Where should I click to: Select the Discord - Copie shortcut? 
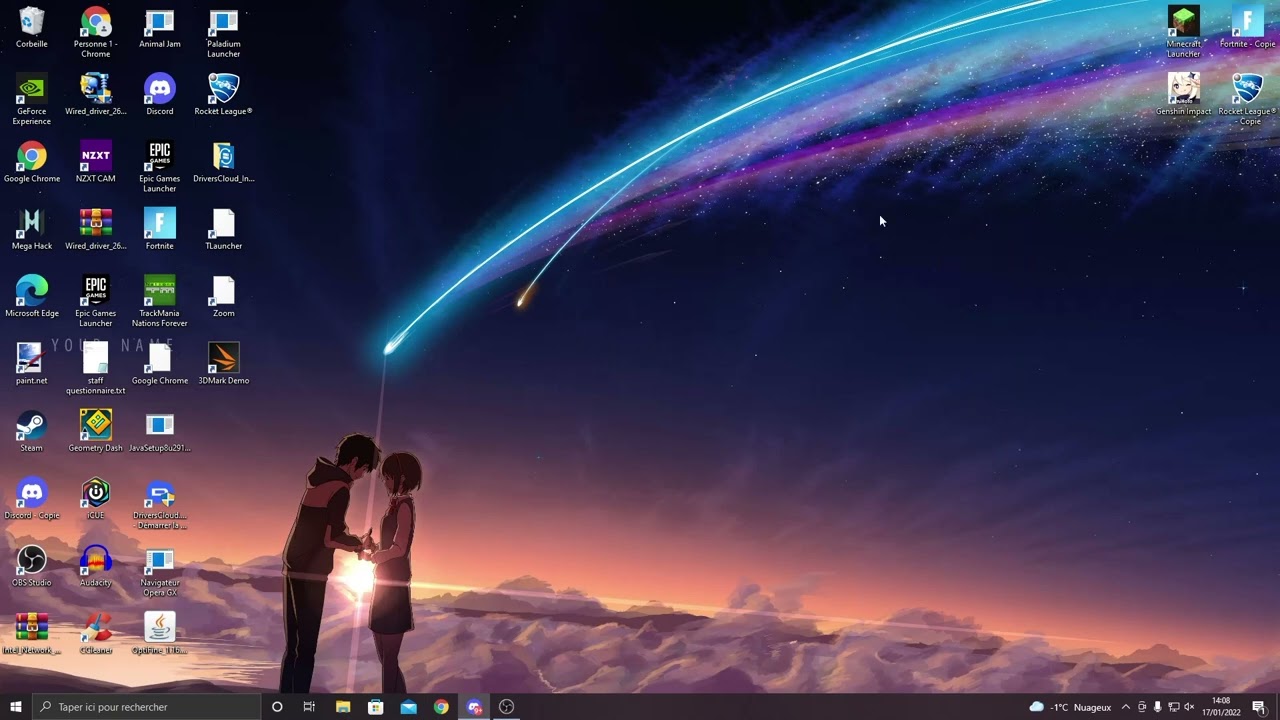coord(31,498)
